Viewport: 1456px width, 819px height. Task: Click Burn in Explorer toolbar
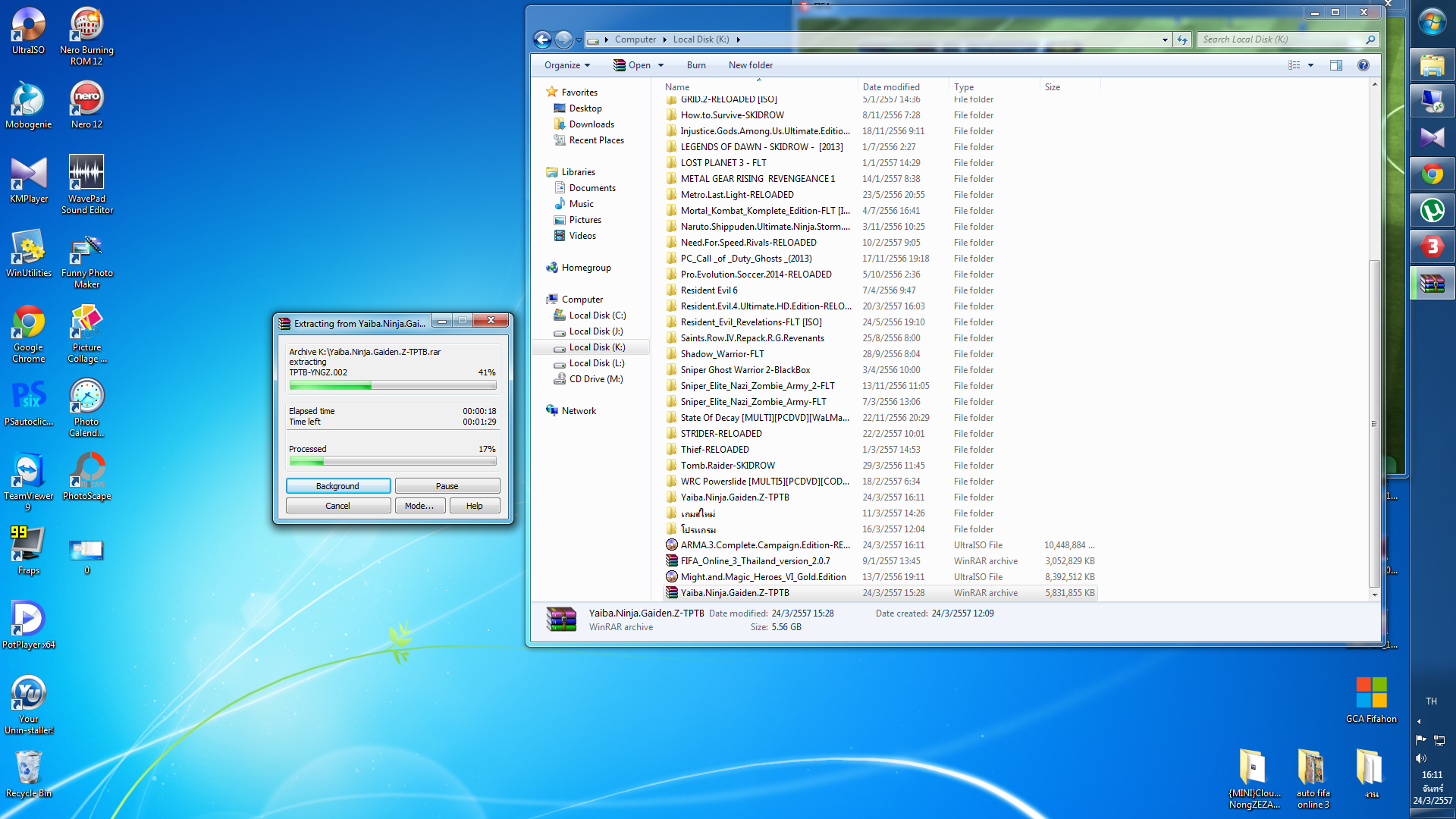coord(696,65)
